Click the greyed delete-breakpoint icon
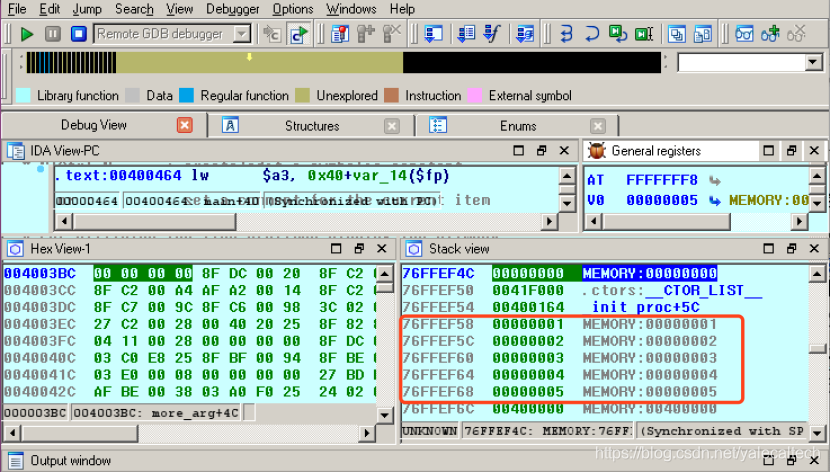 [x=392, y=34]
